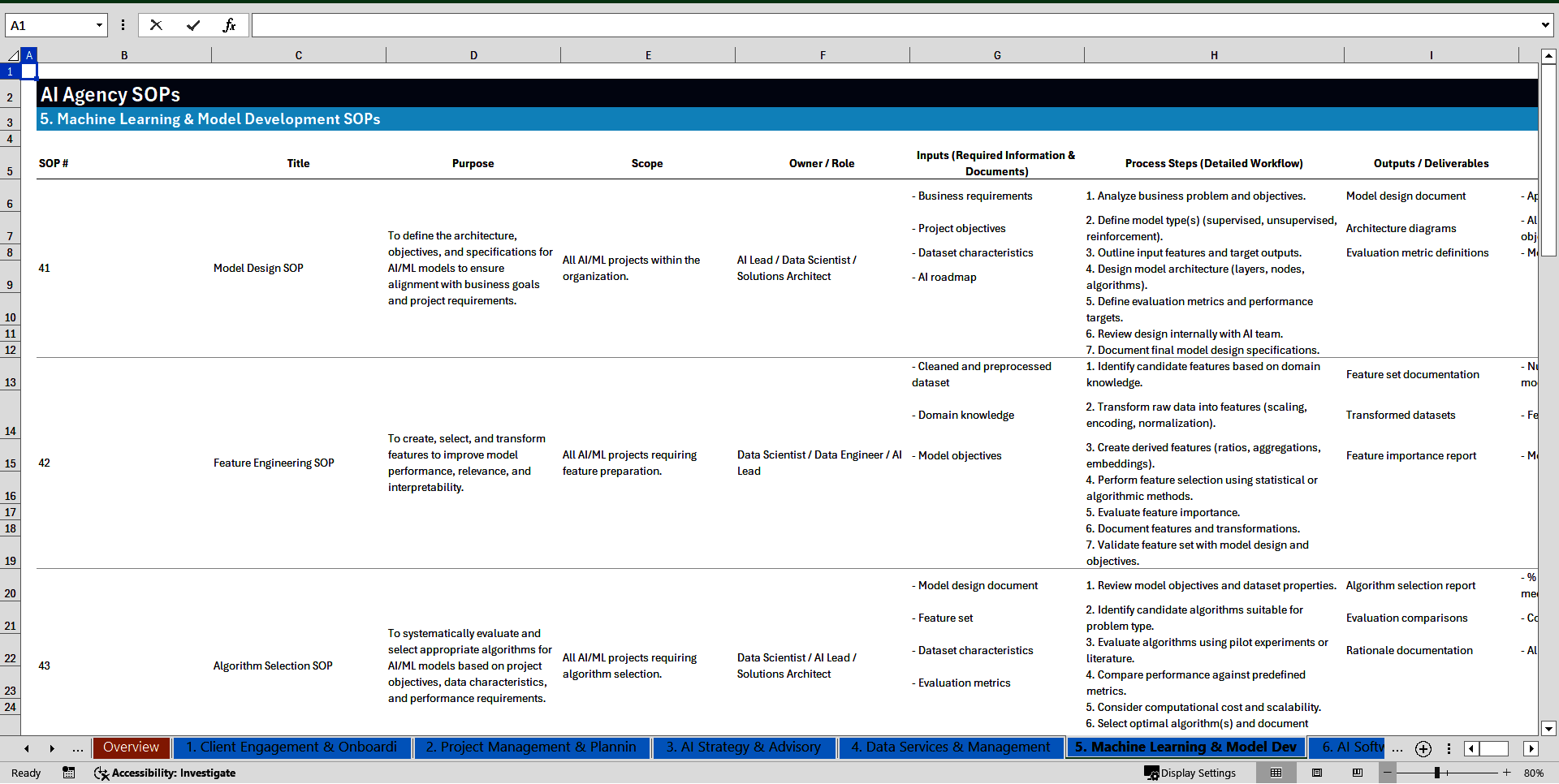Image resolution: width=1559 pixels, height=784 pixels.
Task: Click the previous sheet navigation arrow
Action: click(26, 748)
